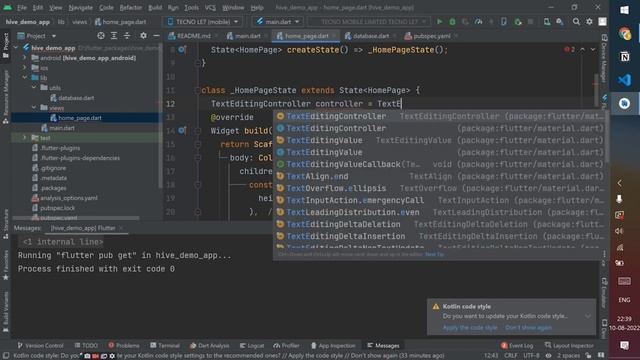Expand the test folder in tree
Screen dimensions: 640x360
click(x=25, y=138)
